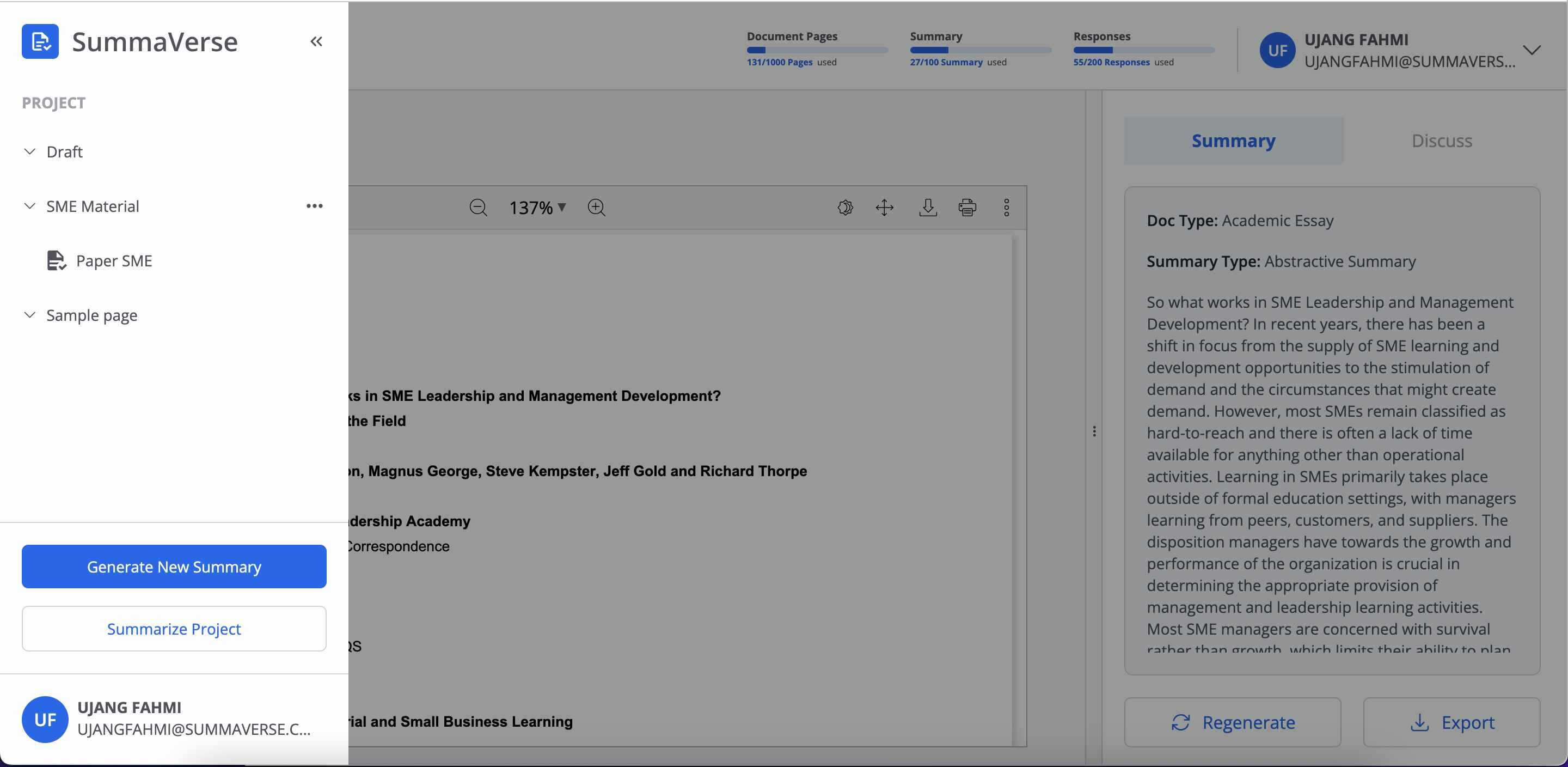Viewport: 1568px width, 767px height.
Task: Click the SummaVerse logo icon
Action: click(x=40, y=41)
